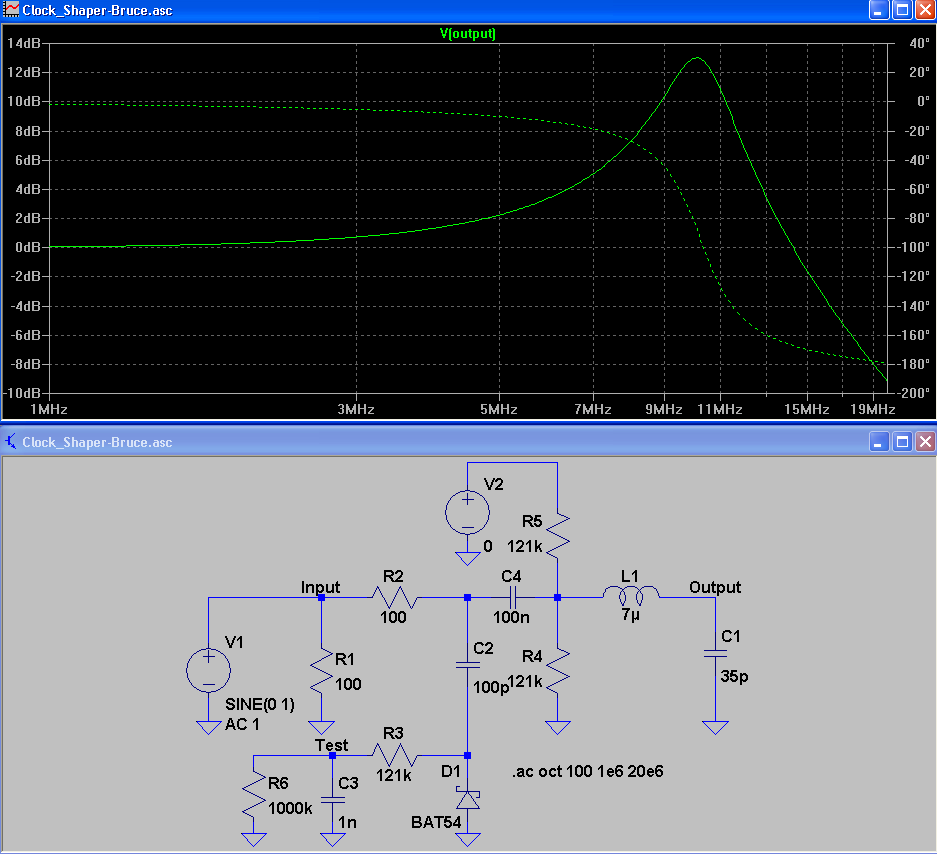
Task: Click the V(output) trace label in the plot
Action: 468,33
